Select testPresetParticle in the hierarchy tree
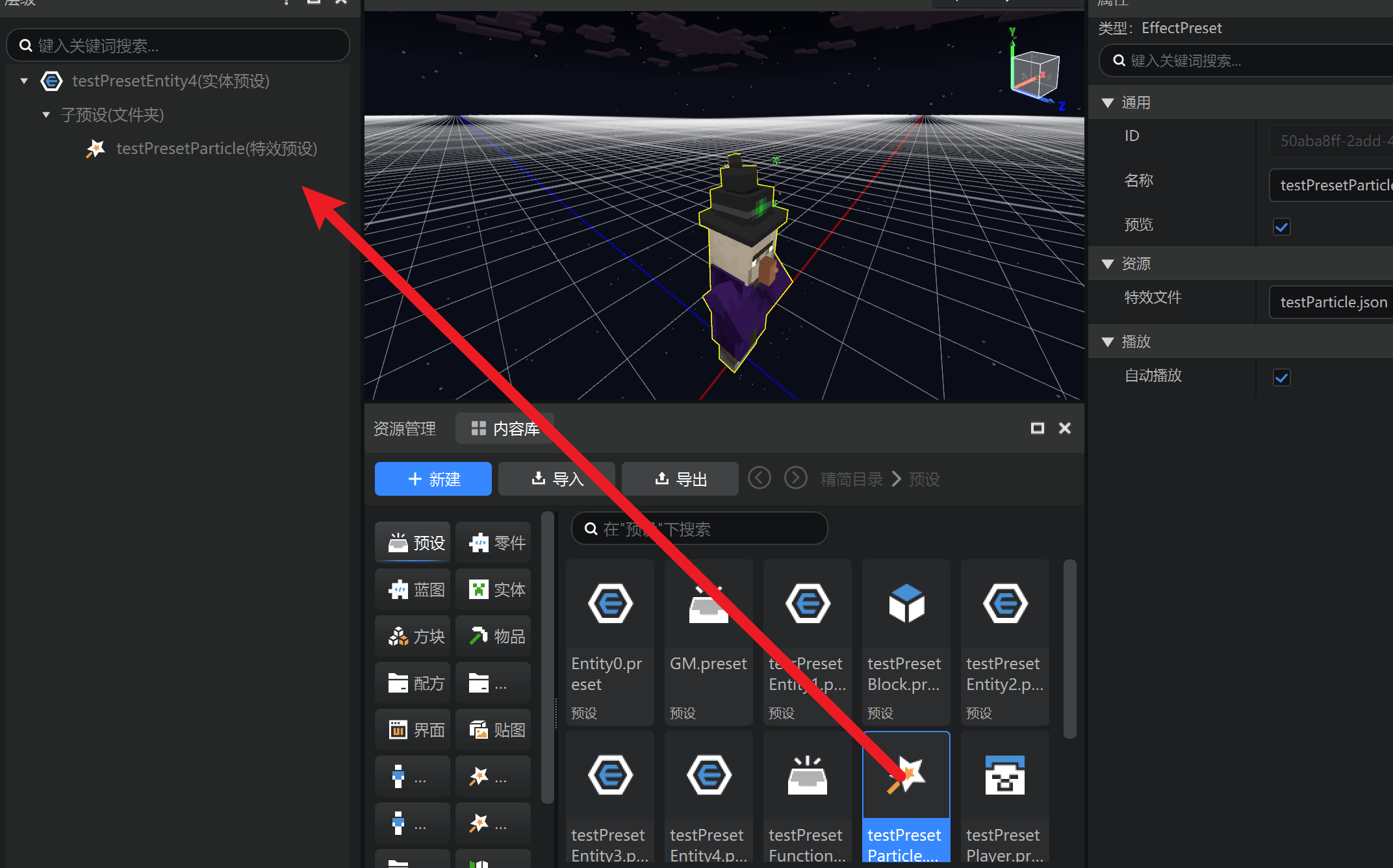This screenshot has height=868, width=1393. pos(216,149)
